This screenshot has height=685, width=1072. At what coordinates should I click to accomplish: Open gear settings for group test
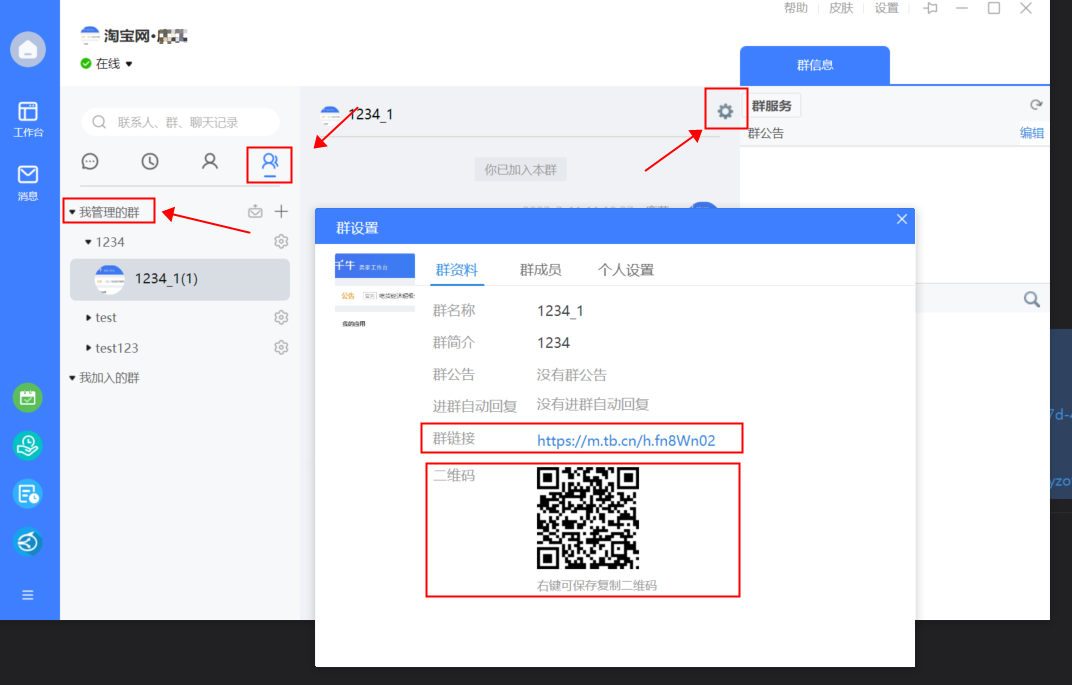point(281,317)
